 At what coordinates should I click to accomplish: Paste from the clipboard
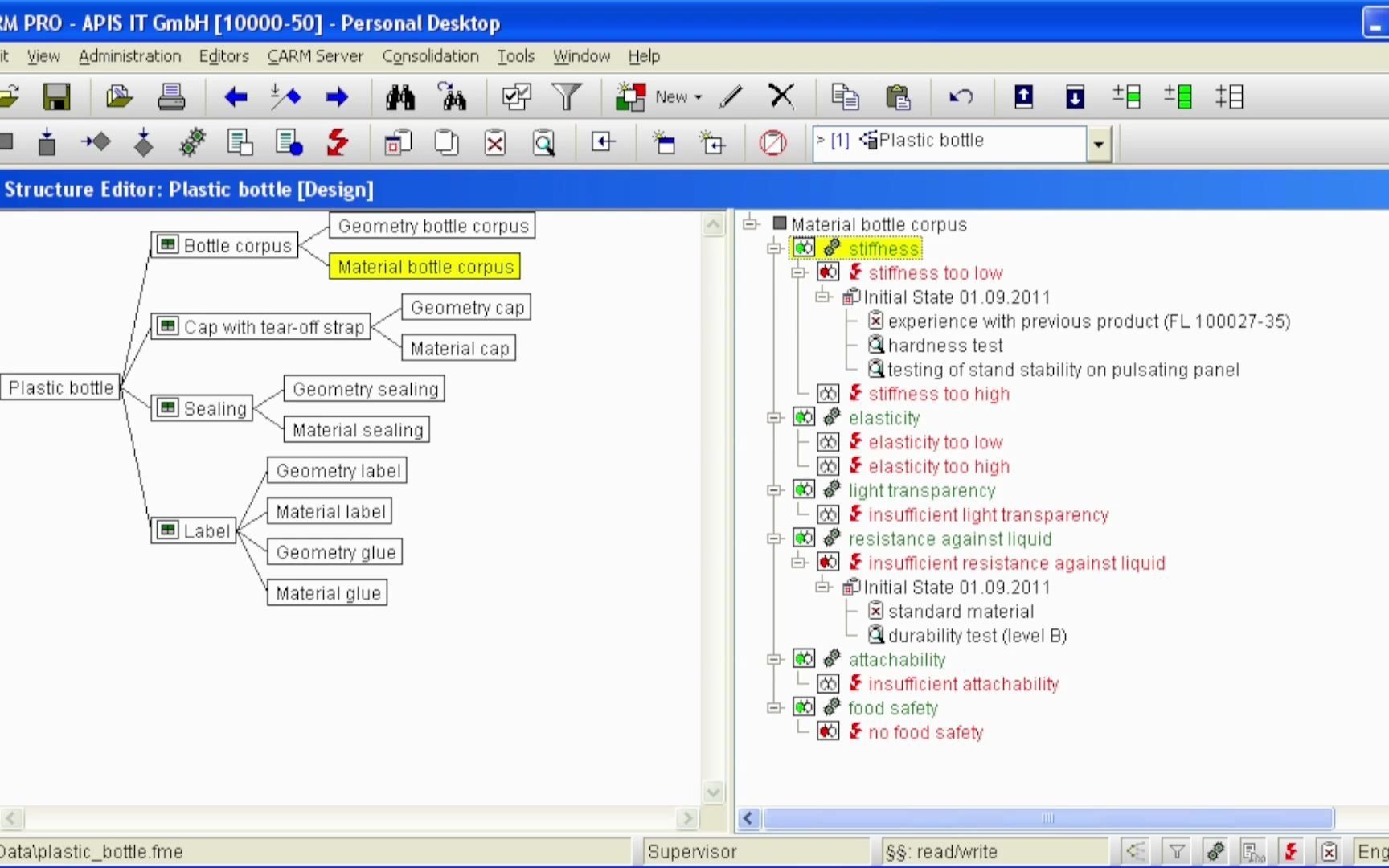click(x=898, y=96)
